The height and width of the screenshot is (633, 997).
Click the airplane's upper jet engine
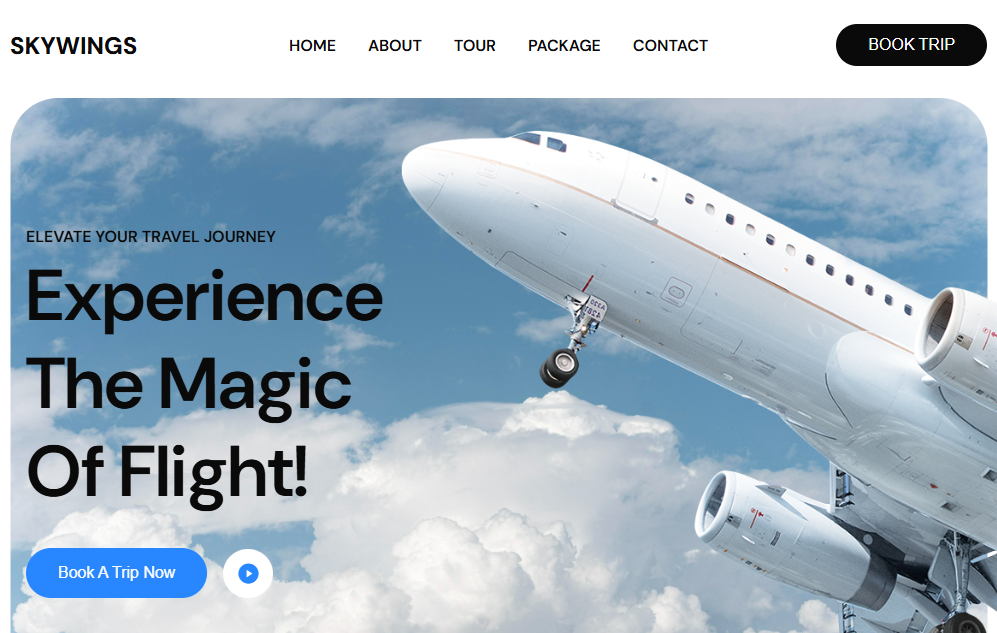(956, 339)
